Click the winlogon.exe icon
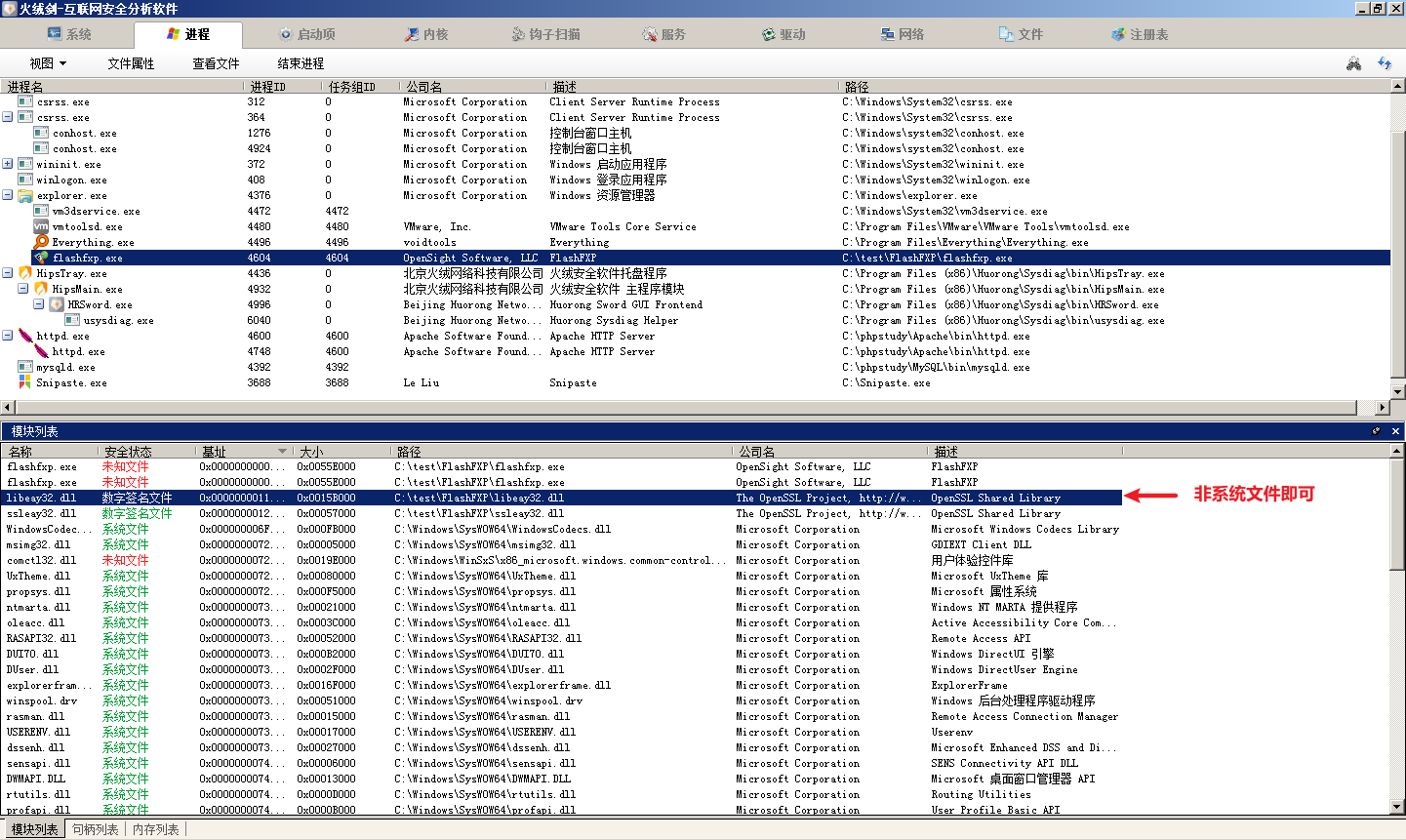1406x840 pixels. [25, 180]
